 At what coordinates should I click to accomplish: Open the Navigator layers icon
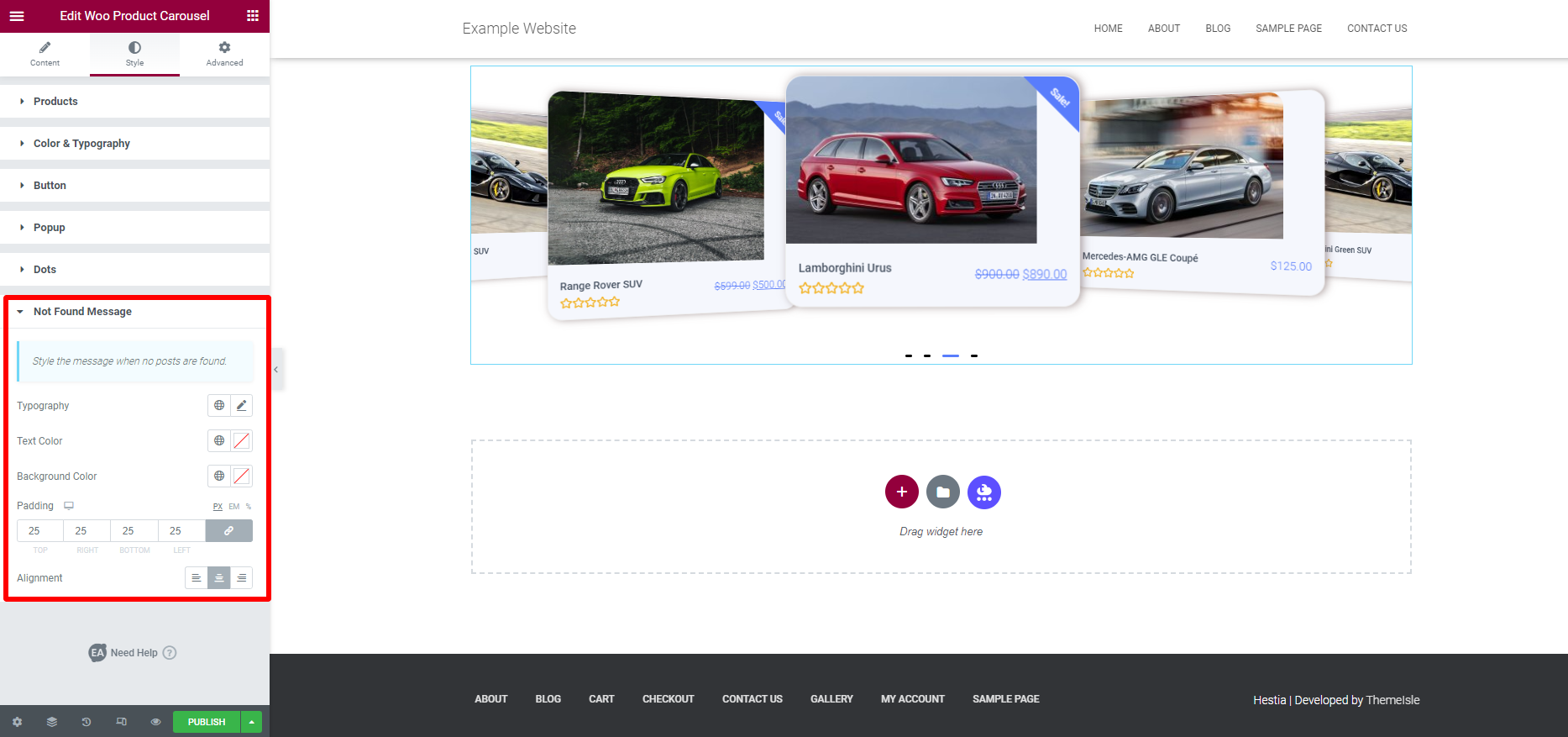[52, 722]
